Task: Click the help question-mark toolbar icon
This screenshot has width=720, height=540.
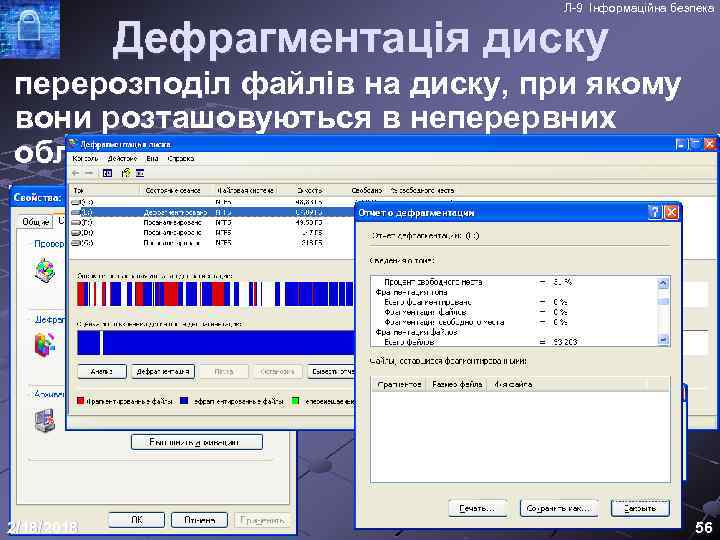Action: tap(126, 173)
